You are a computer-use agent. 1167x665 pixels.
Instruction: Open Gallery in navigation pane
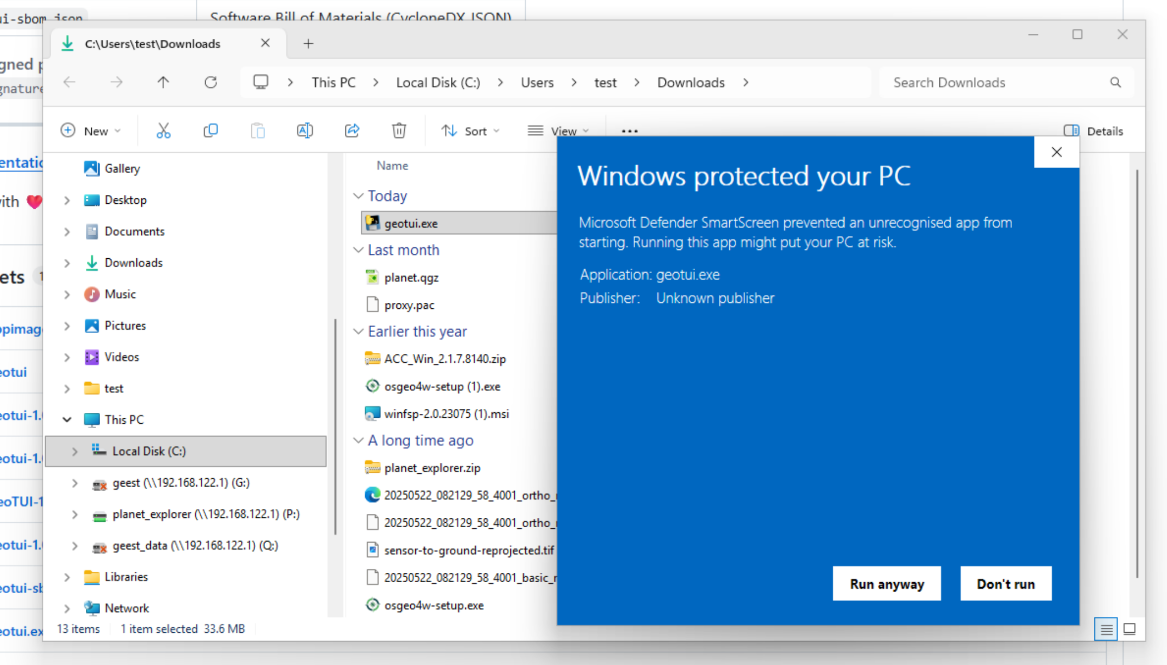click(x=122, y=169)
